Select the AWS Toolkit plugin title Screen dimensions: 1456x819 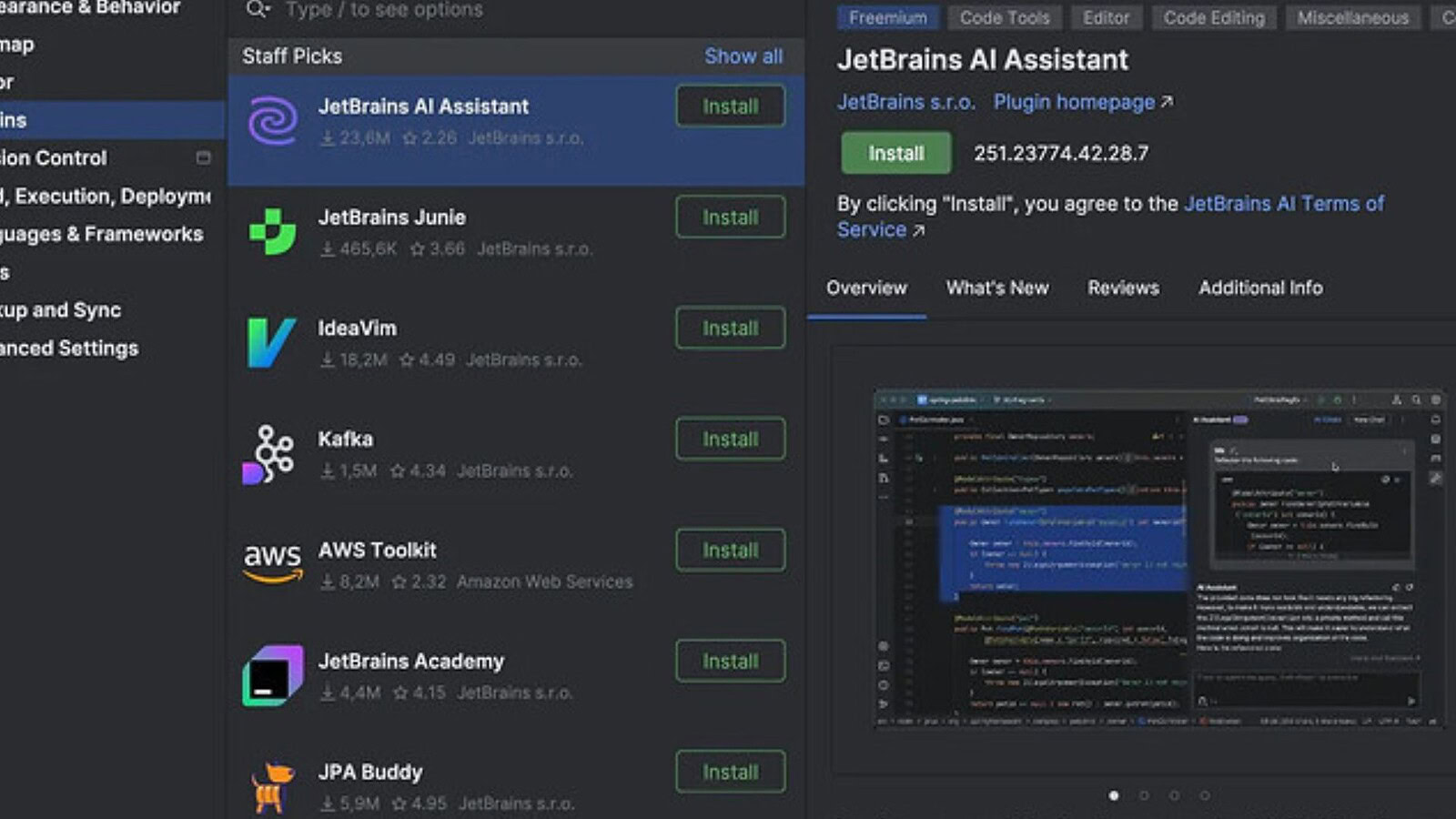point(377,551)
